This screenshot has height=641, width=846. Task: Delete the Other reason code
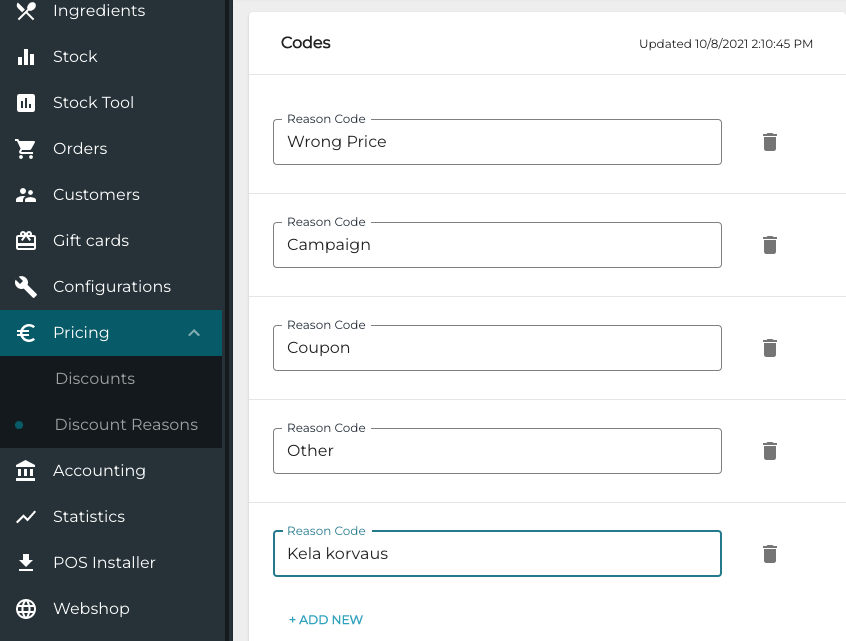[769, 451]
